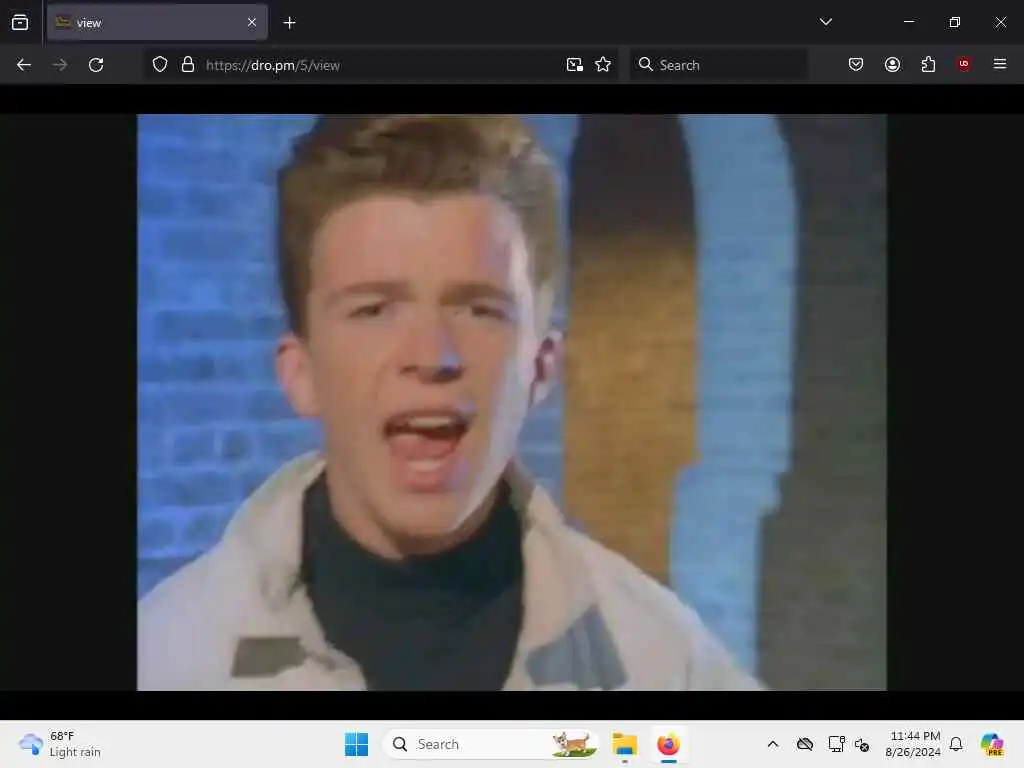Image resolution: width=1024 pixels, height=768 pixels.
Task: Open clock showing 11:44 PM
Action: [x=913, y=744]
